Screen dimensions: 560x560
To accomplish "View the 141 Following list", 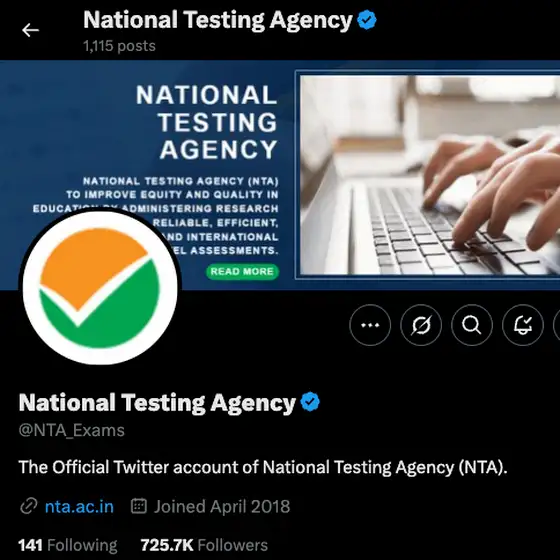I will click(68, 545).
